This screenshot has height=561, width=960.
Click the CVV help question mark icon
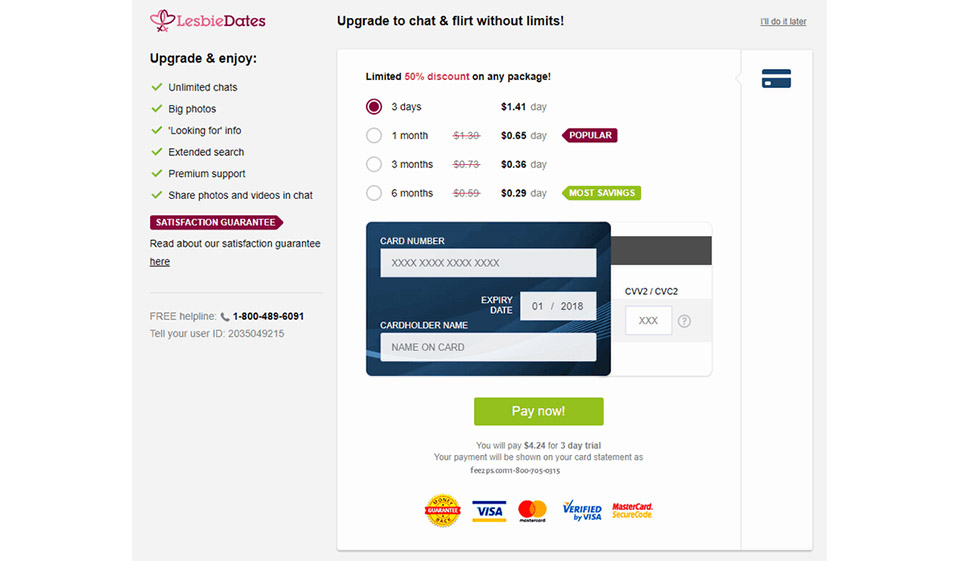pos(684,321)
